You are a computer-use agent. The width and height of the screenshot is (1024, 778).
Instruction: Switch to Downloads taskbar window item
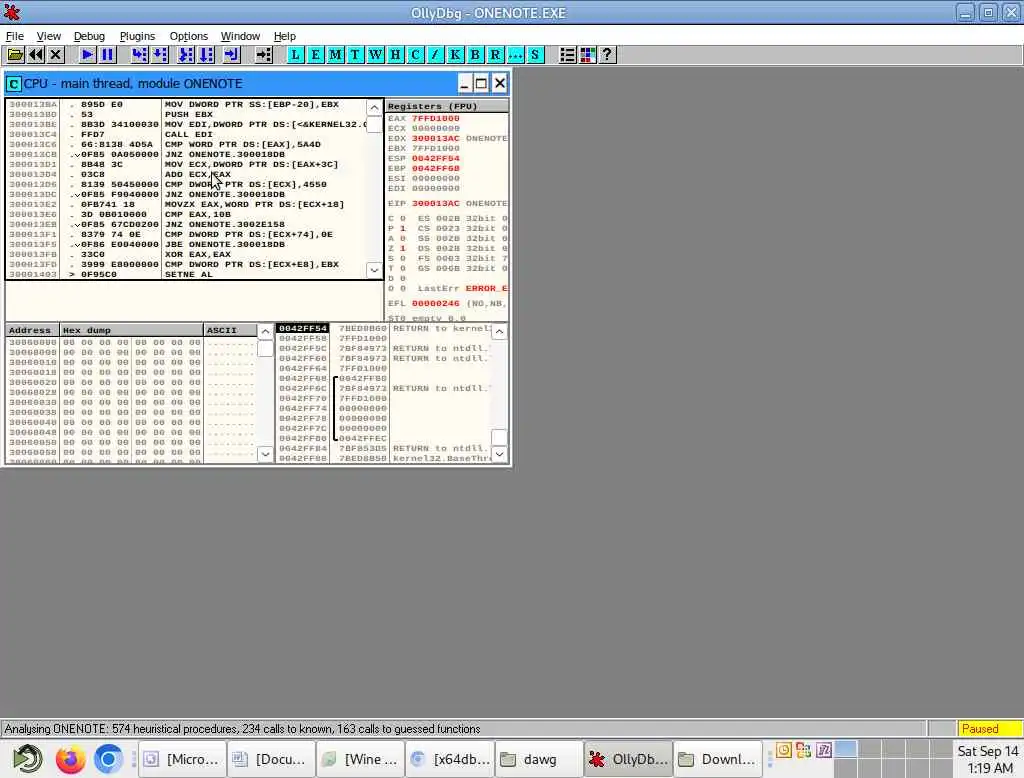[718, 759]
